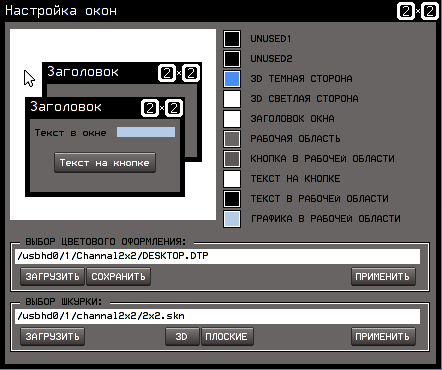Click ПРИМЕНИТЬ in the skin section
Viewport: 442px width, 370px height.
tap(383, 337)
